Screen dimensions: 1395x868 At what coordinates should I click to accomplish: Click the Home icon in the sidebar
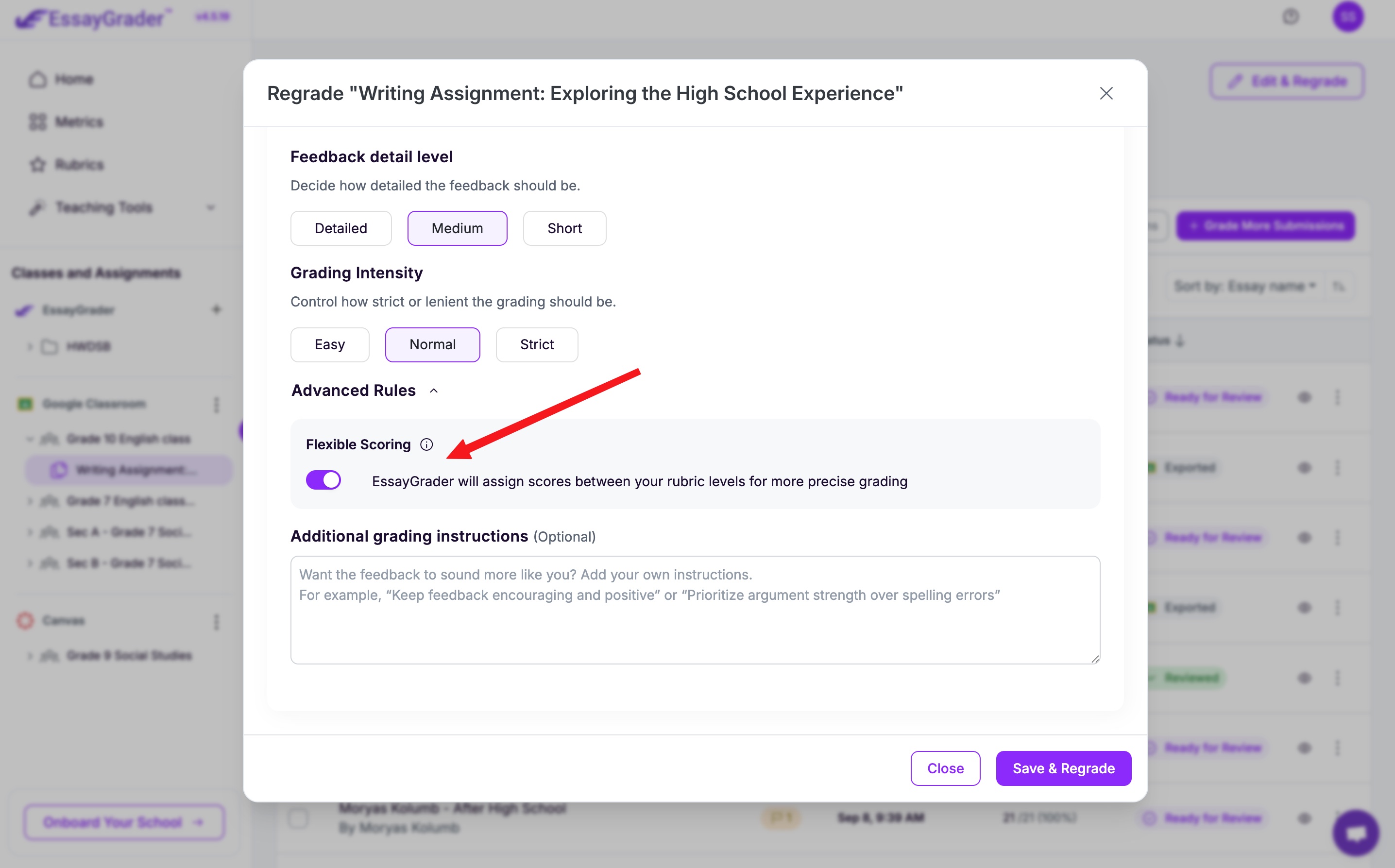tap(38, 79)
